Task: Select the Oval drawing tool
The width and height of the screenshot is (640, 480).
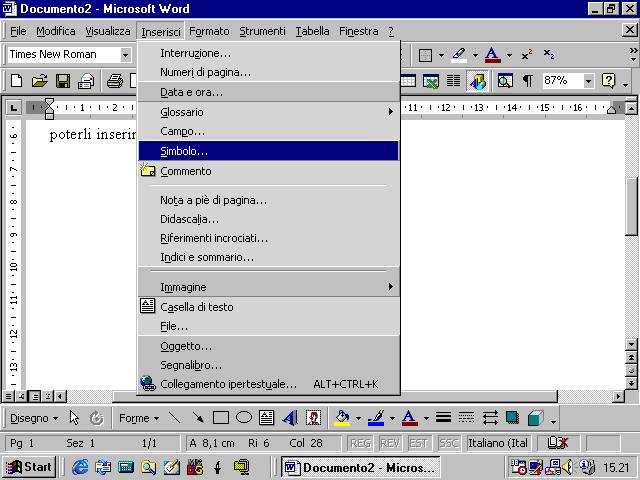Action: pyautogui.click(x=244, y=418)
